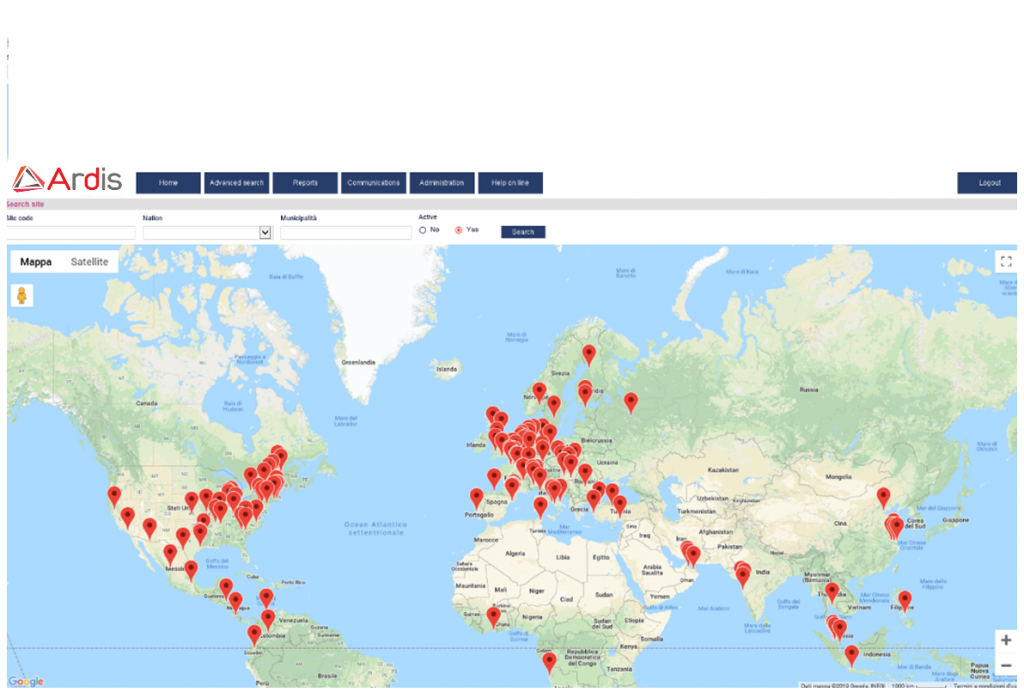1024x692 pixels.
Task: Toggle fullscreen map view
Action: (1006, 262)
